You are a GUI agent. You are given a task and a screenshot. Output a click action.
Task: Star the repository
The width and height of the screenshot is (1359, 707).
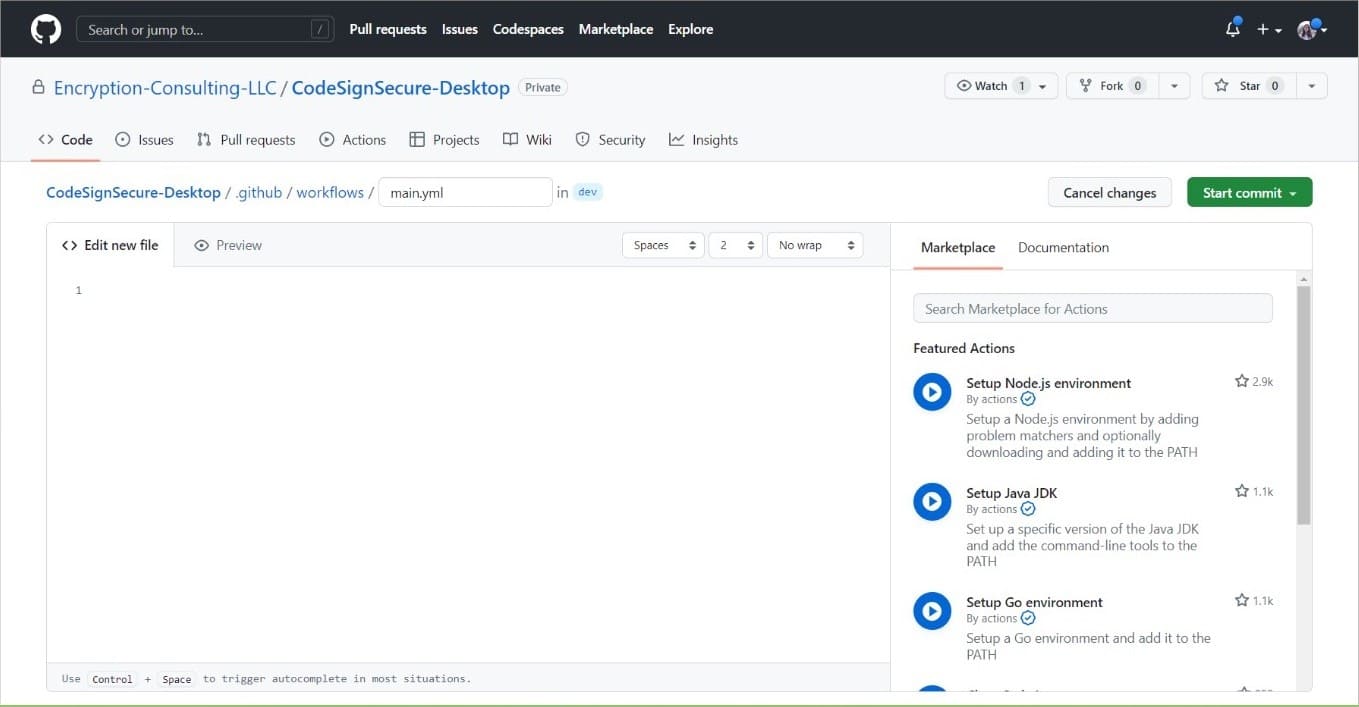point(1249,86)
